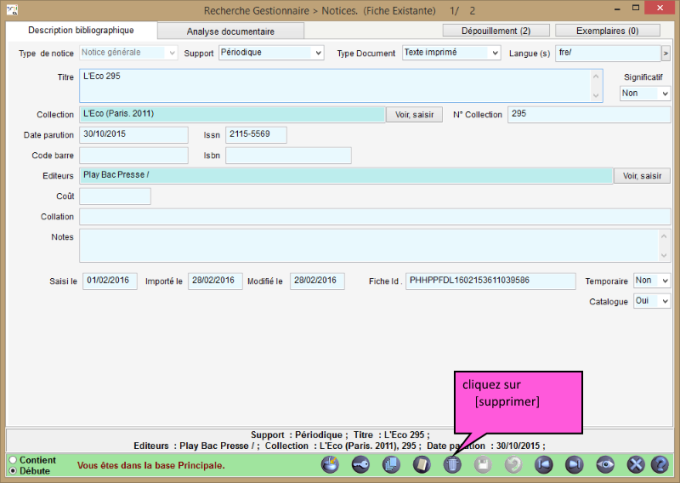680x483 pixels.
Task: Go to the next record
Action: click(x=574, y=465)
